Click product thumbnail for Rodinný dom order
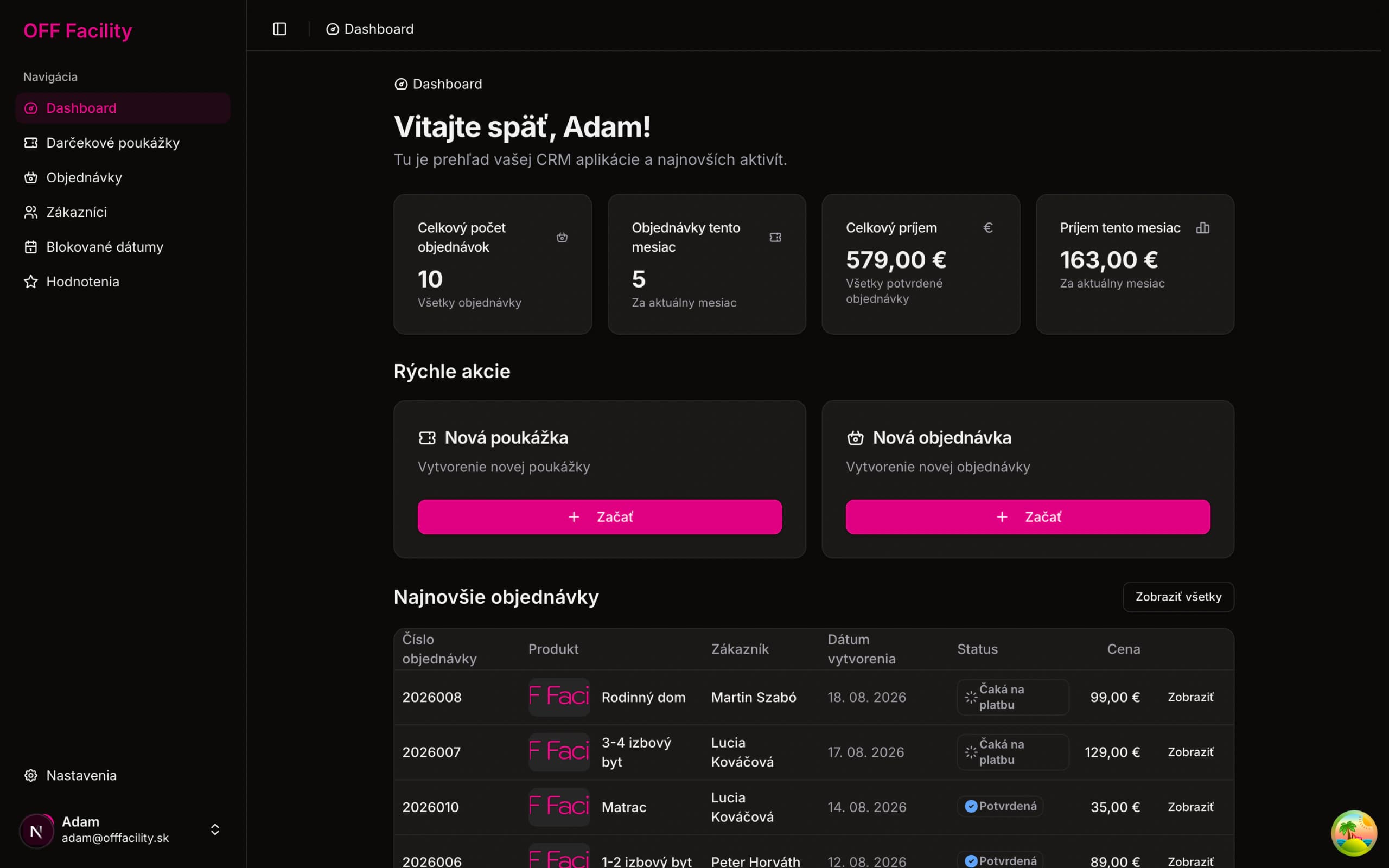Screen dimensions: 1389x868 [559, 697]
